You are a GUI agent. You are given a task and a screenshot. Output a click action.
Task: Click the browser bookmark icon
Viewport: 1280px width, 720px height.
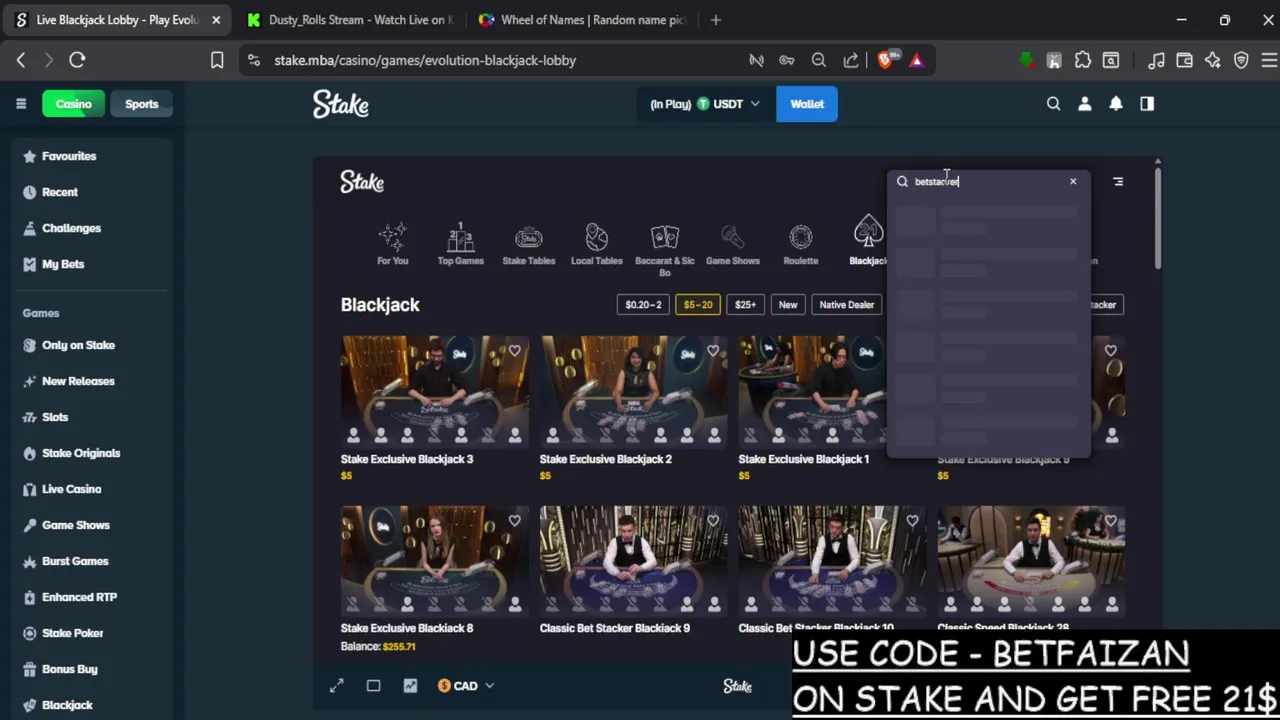[217, 60]
